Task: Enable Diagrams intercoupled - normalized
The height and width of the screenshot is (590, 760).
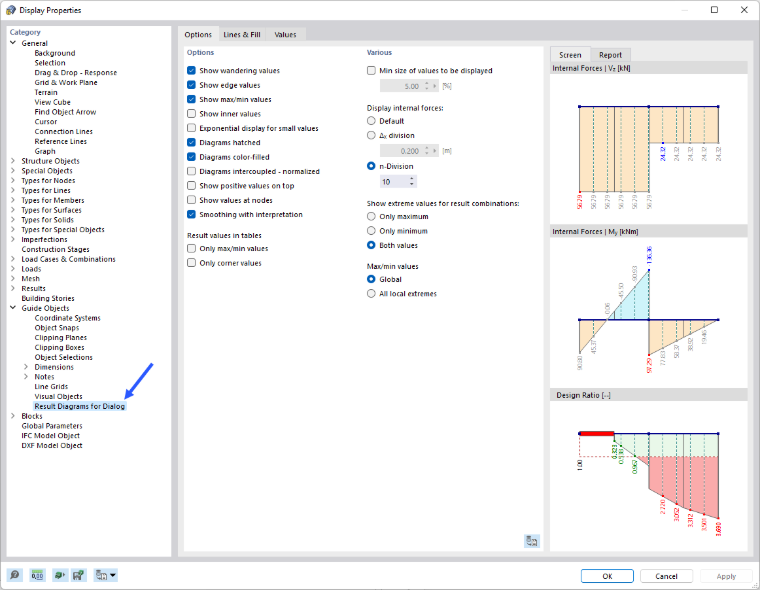Action: 191,171
